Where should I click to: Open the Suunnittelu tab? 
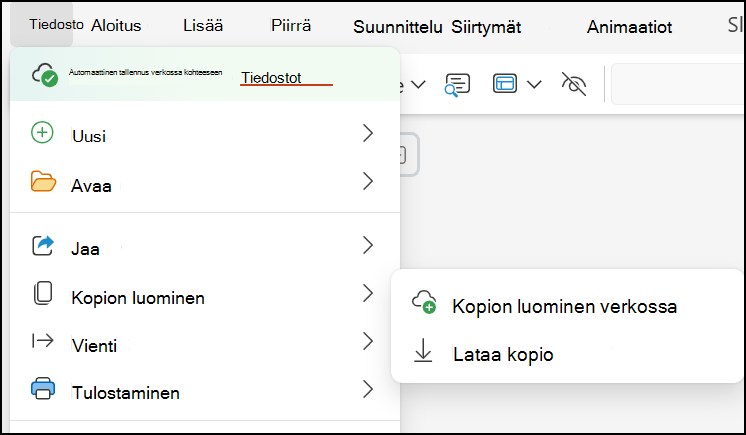(398, 27)
